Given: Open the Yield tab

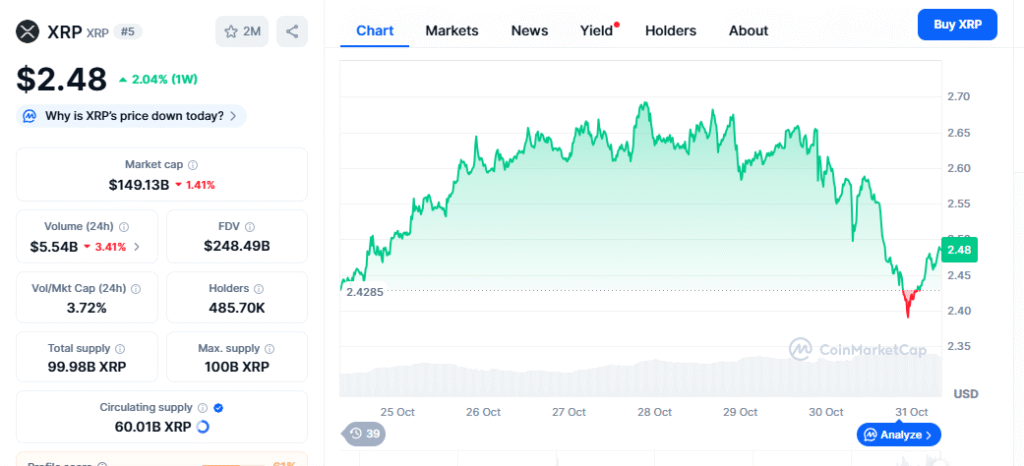Looking at the screenshot, I should click(x=597, y=31).
